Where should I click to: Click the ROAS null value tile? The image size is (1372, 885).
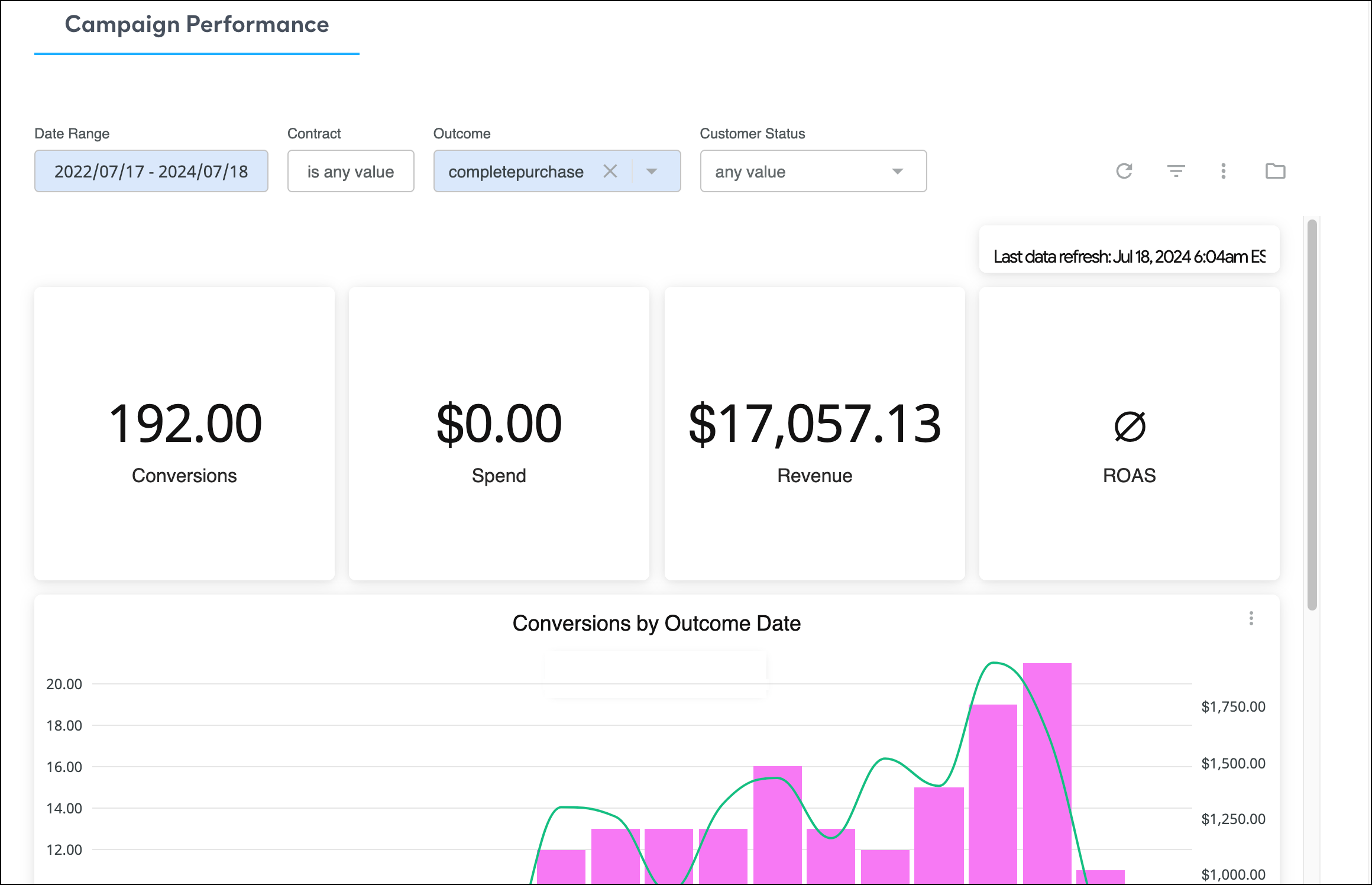click(1130, 434)
